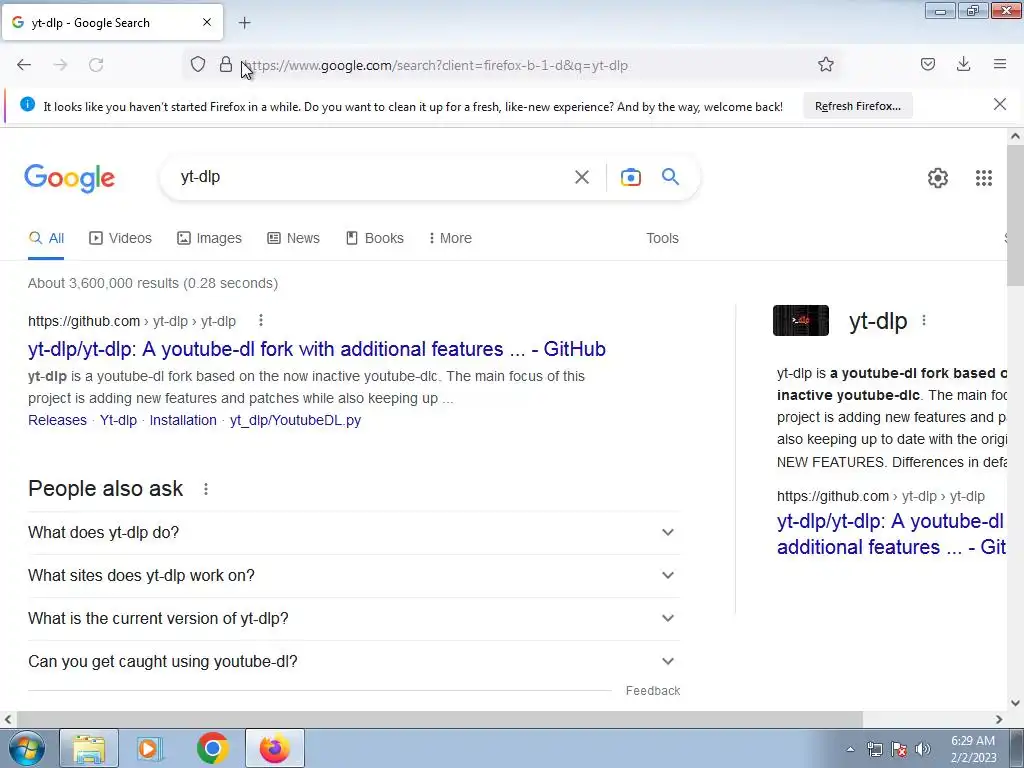Open the taskbar clock showing 6:29 AM

tap(973, 749)
